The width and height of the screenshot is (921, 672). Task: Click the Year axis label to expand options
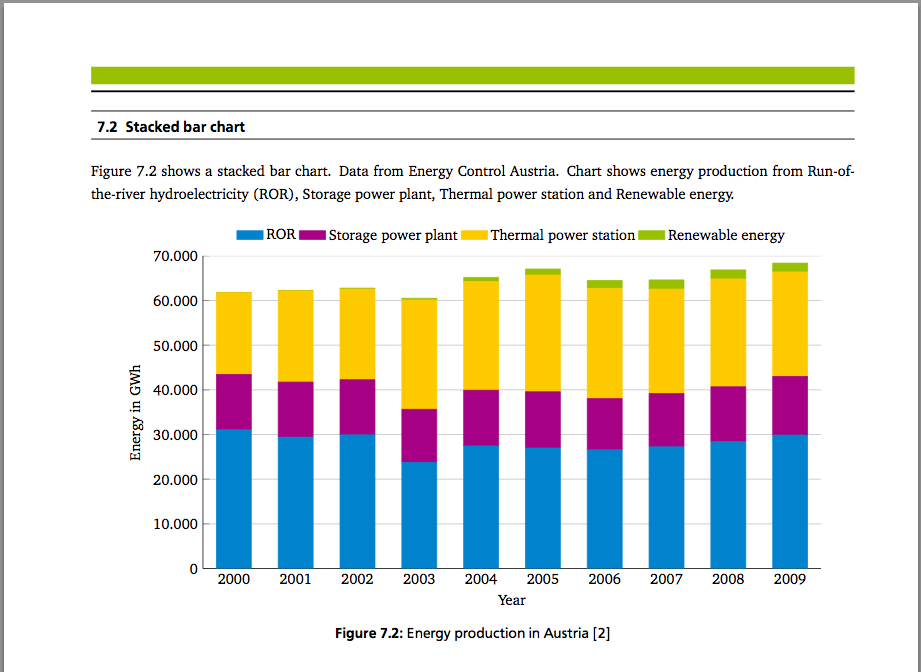coord(511,600)
